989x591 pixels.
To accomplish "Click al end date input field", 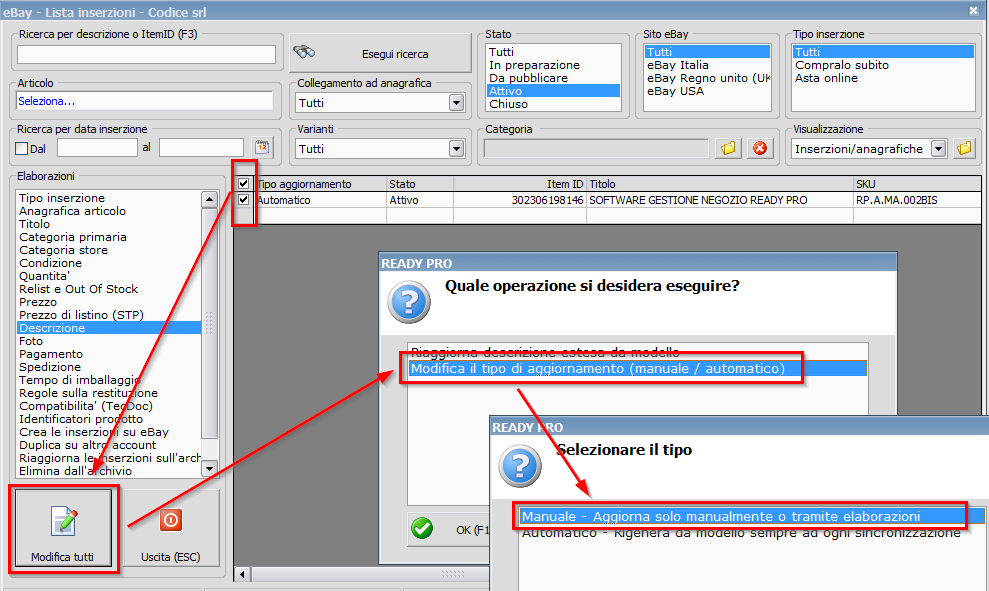I will [201, 148].
